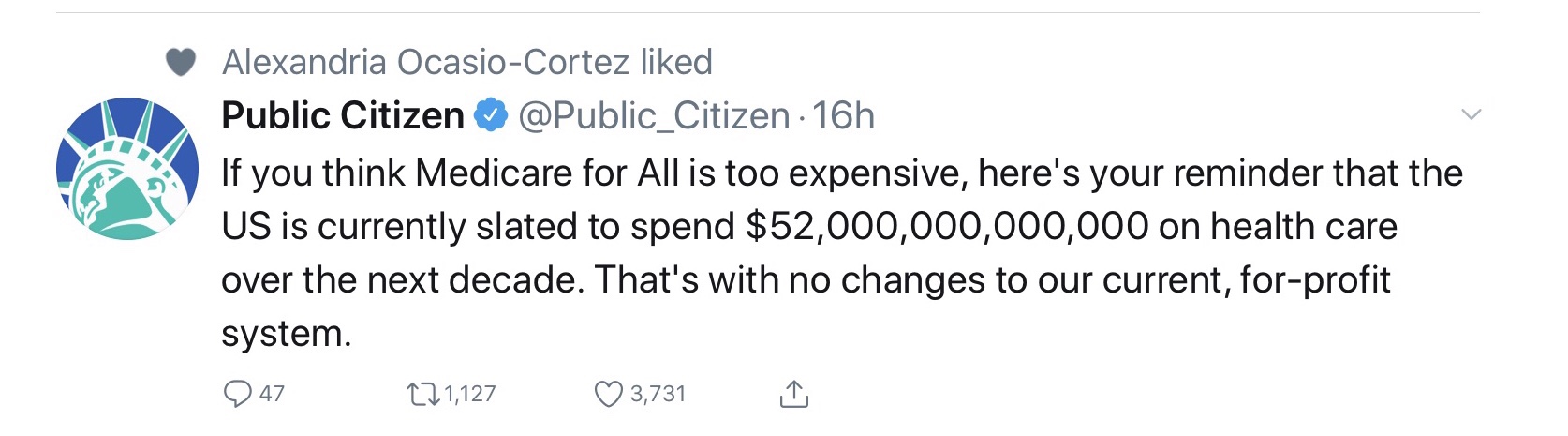Open the Public Citizen Statue of Liberty avatar

[x=127, y=169]
